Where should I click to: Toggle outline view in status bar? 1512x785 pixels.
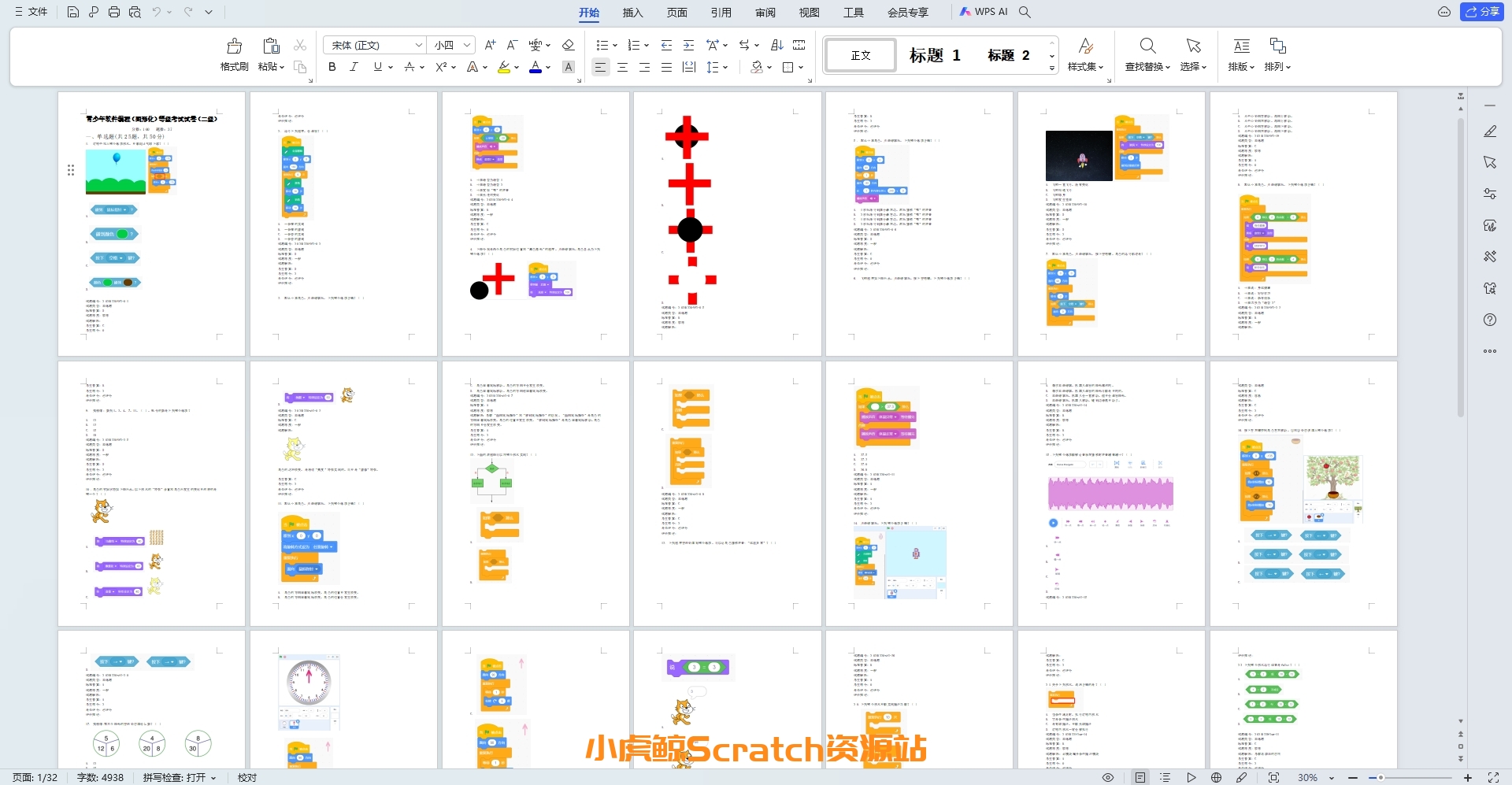[x=1165, y=777]
